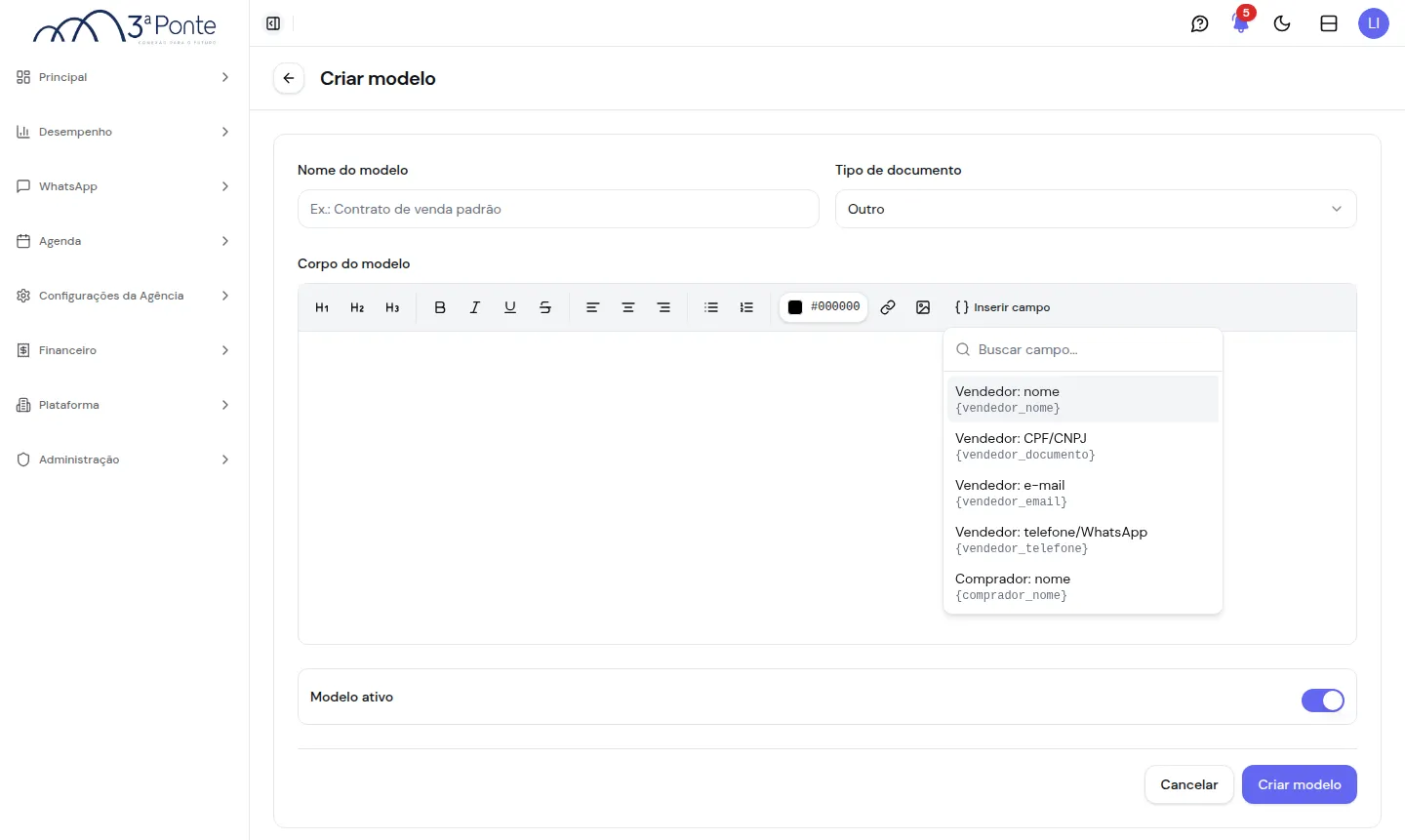Align text to the left
1405x840 pixels.
pyautogui.click(x=592, y=307)
